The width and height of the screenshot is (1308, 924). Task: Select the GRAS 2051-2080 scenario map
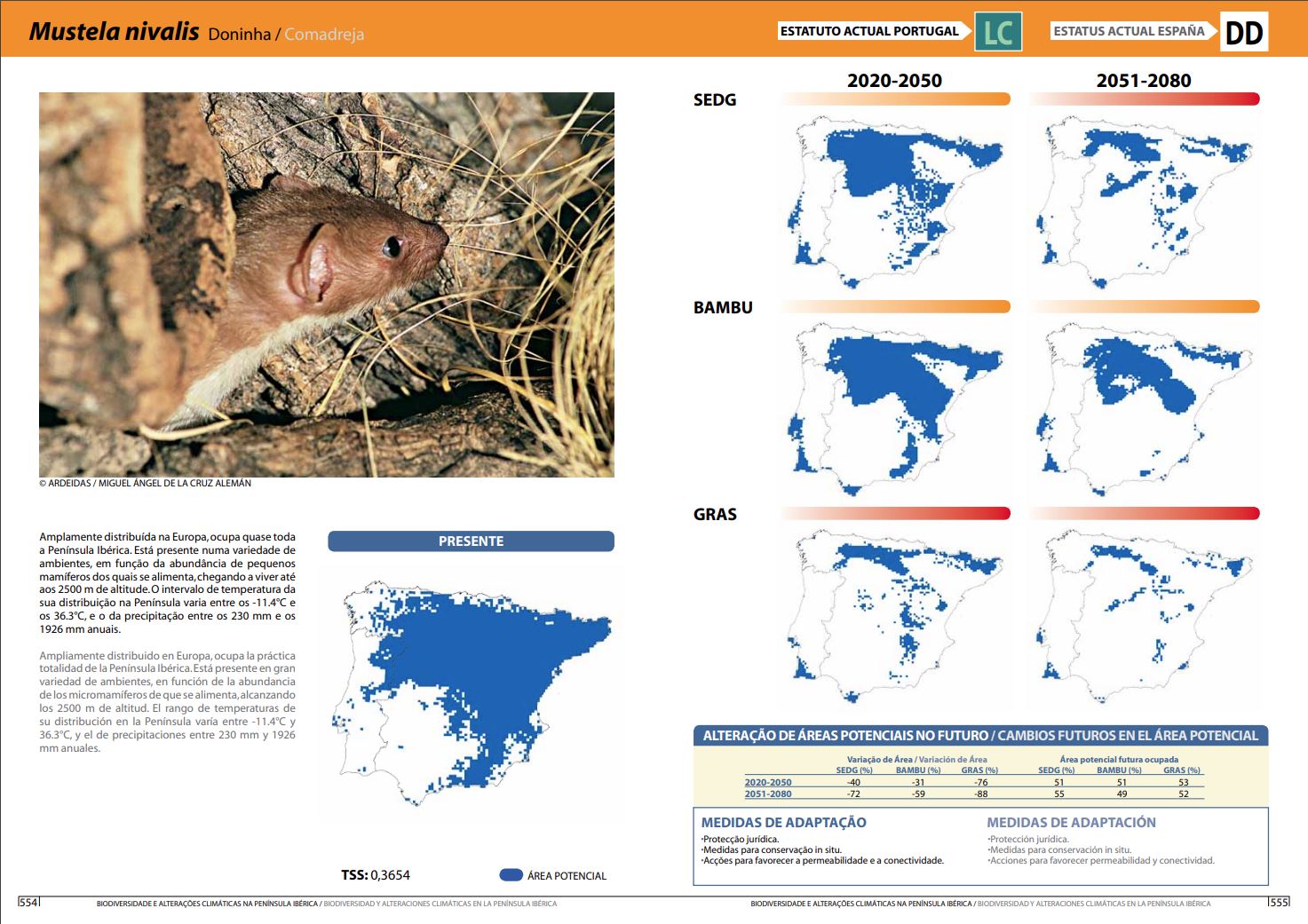[x=1144, y=614]
